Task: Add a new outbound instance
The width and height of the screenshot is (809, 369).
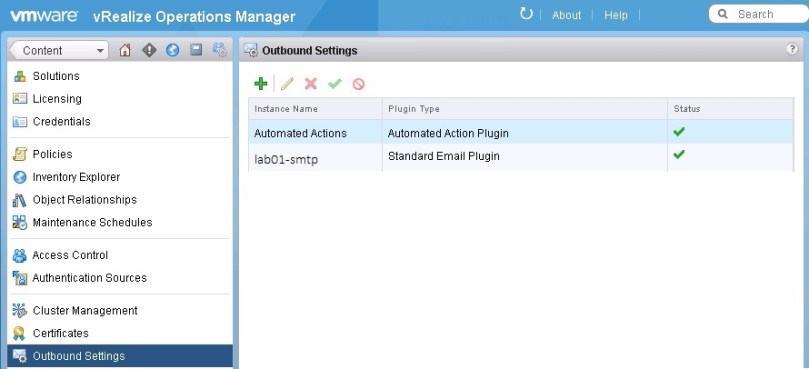Action: 261,83
